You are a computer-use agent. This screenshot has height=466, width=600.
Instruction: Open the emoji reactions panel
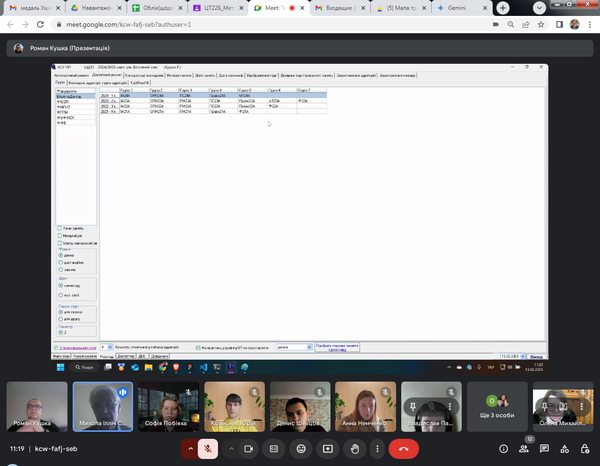coord(301,449)
